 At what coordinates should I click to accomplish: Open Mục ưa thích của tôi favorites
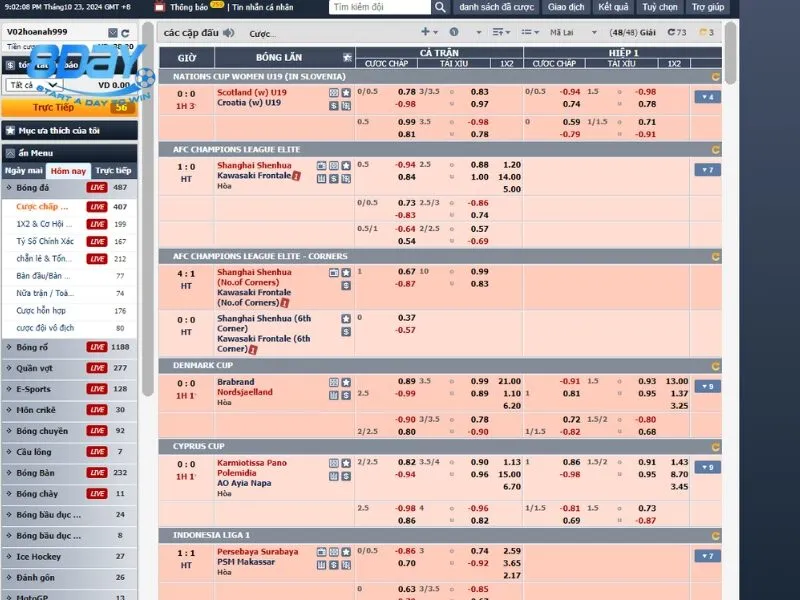70,131
